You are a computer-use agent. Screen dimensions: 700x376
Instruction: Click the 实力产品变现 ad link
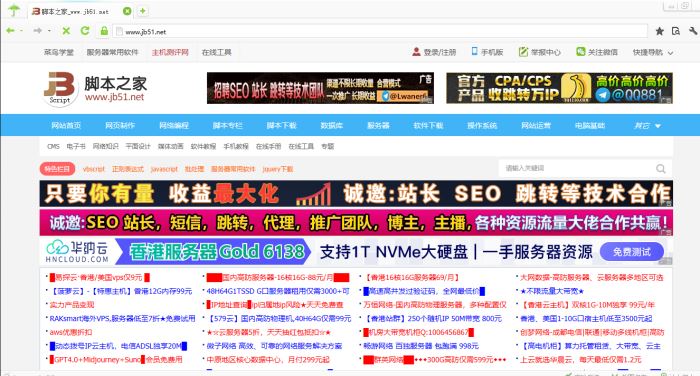point(72,305)
